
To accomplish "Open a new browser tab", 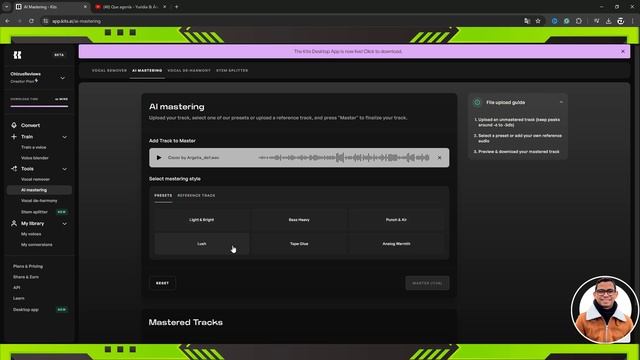I will [x=176, y=7].
